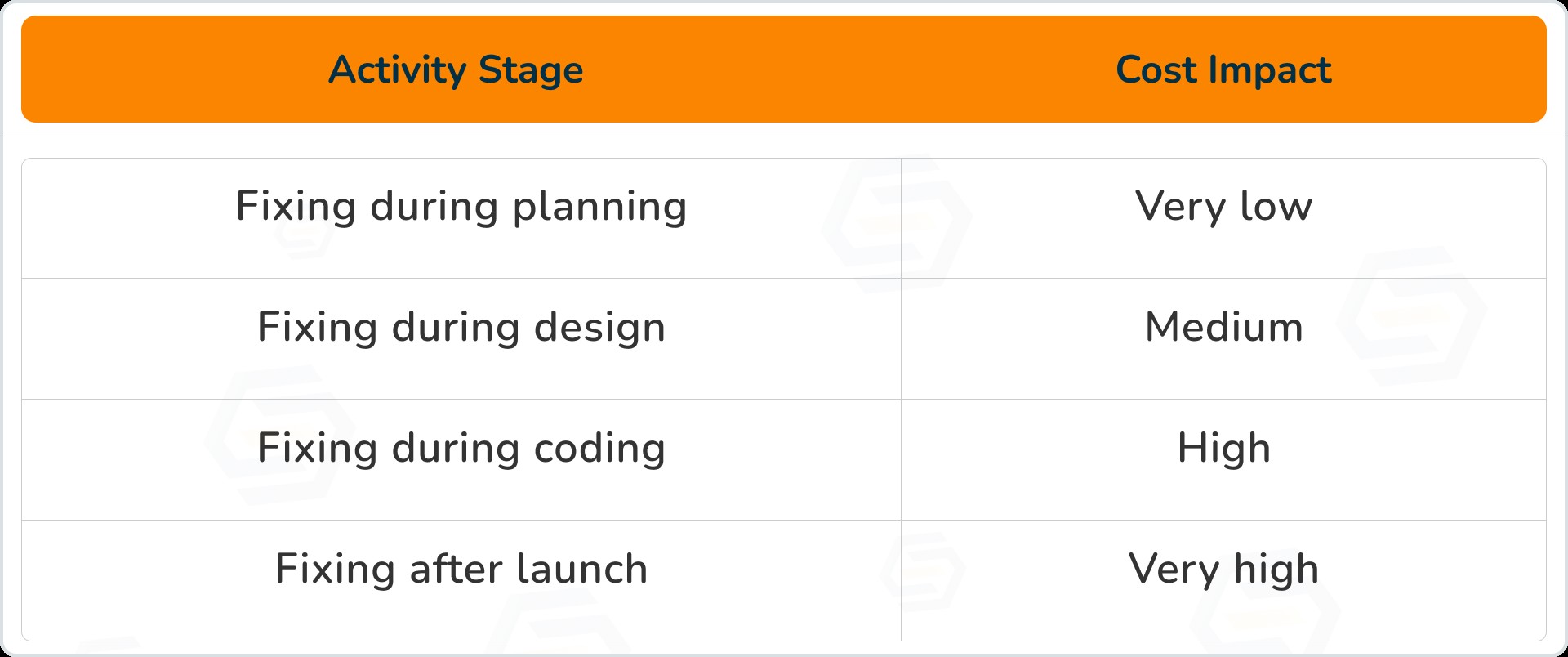Click the Cost Impact column header

pos(1223,70)
